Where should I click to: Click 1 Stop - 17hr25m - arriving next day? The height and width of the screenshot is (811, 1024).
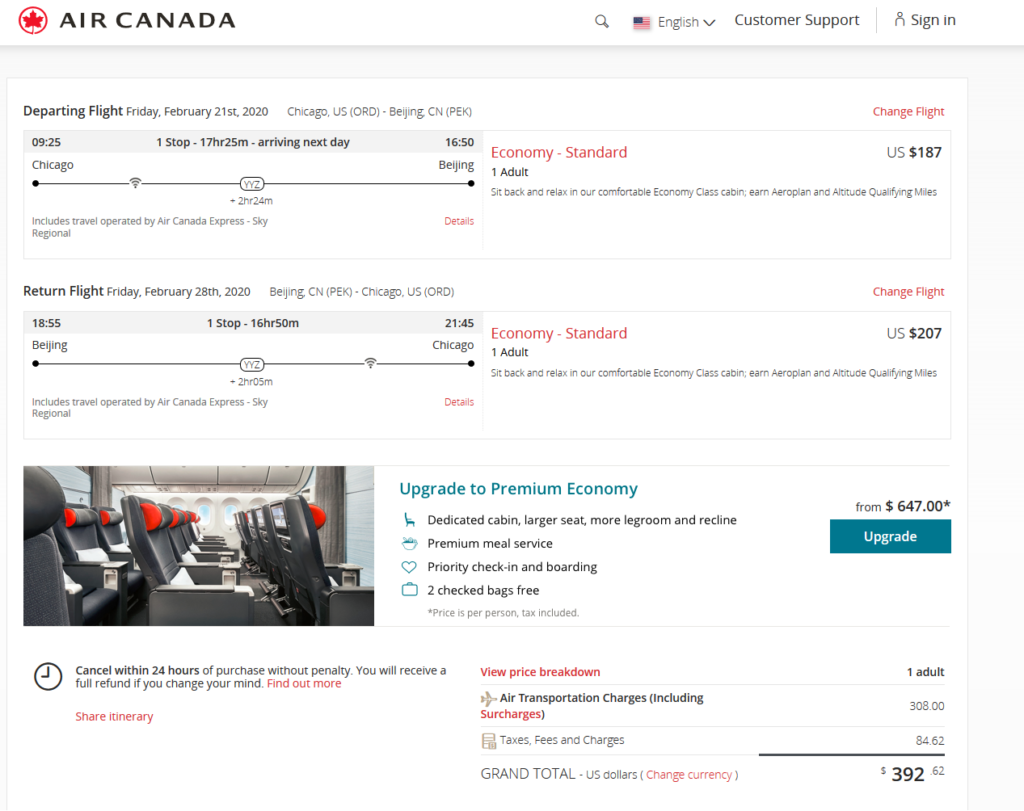pyautogui.click(x=253, y=142)
